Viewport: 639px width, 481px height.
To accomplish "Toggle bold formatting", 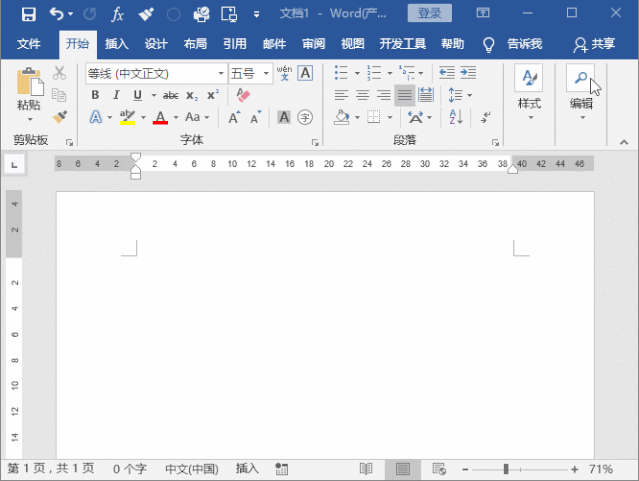I will click(x=95, y=95).
